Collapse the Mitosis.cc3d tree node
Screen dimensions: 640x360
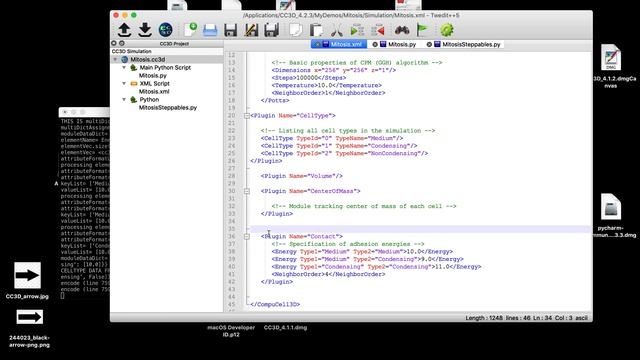115,60
